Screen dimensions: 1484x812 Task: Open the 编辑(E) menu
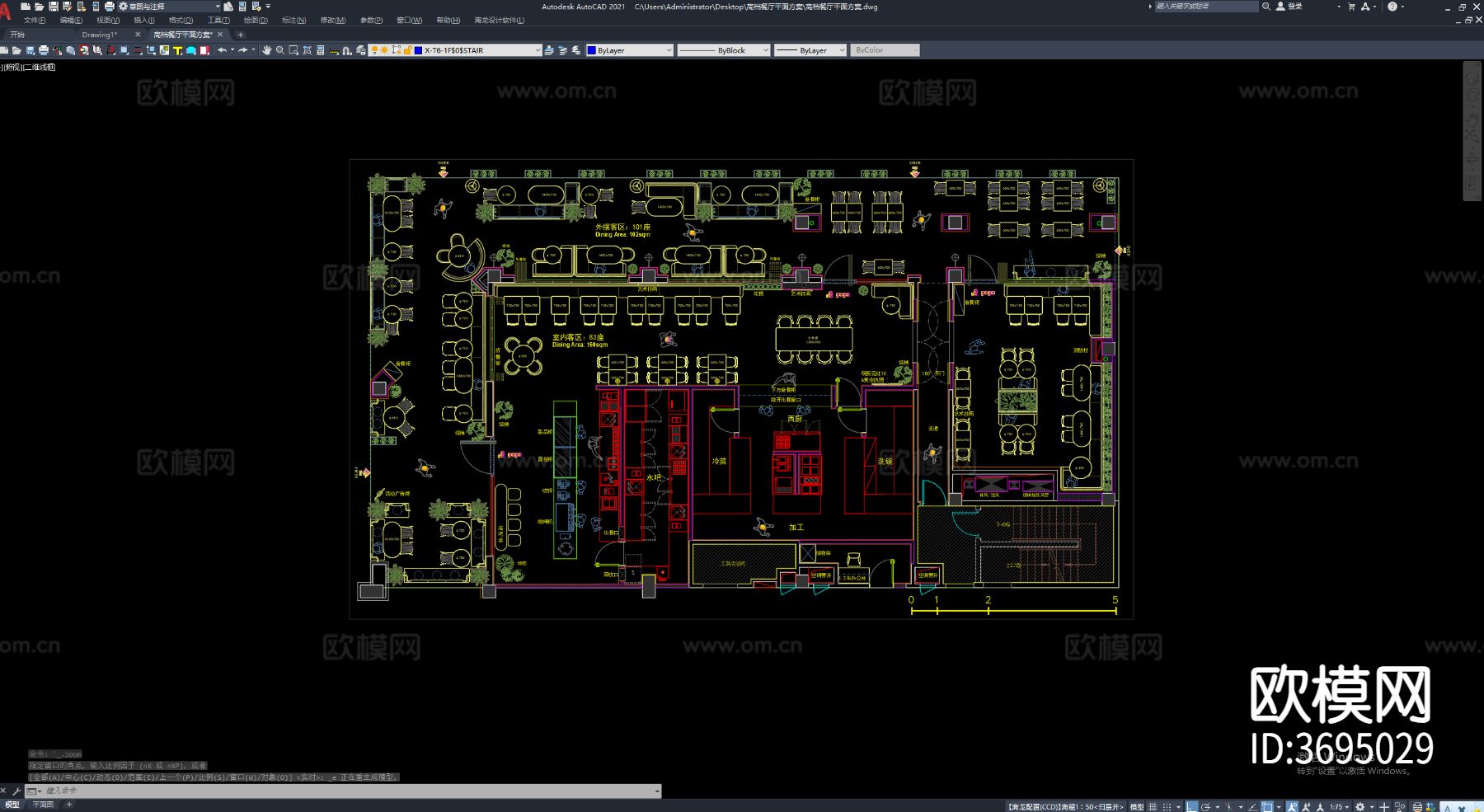(x=71, y=20)
